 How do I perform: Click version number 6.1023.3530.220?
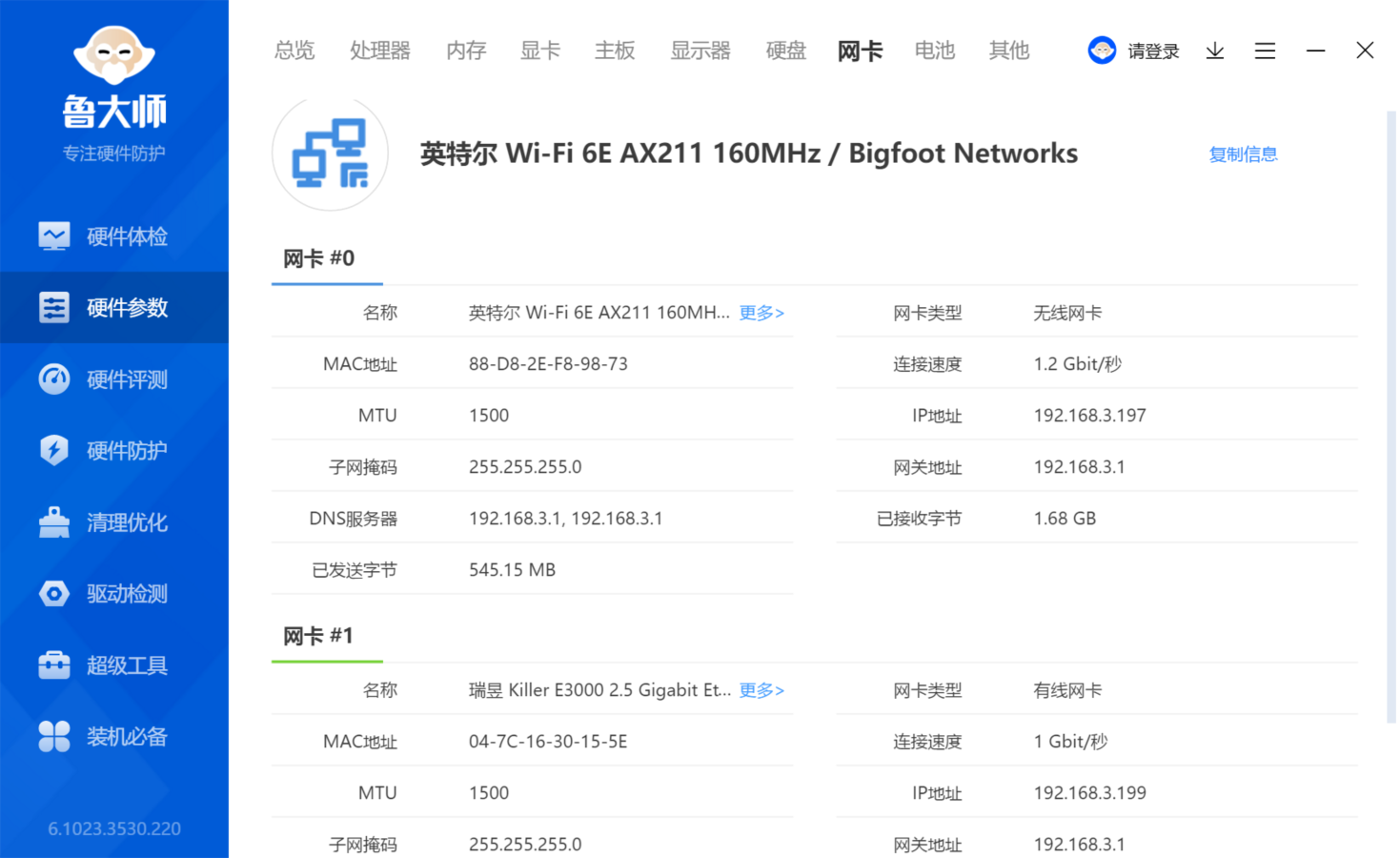114,829
